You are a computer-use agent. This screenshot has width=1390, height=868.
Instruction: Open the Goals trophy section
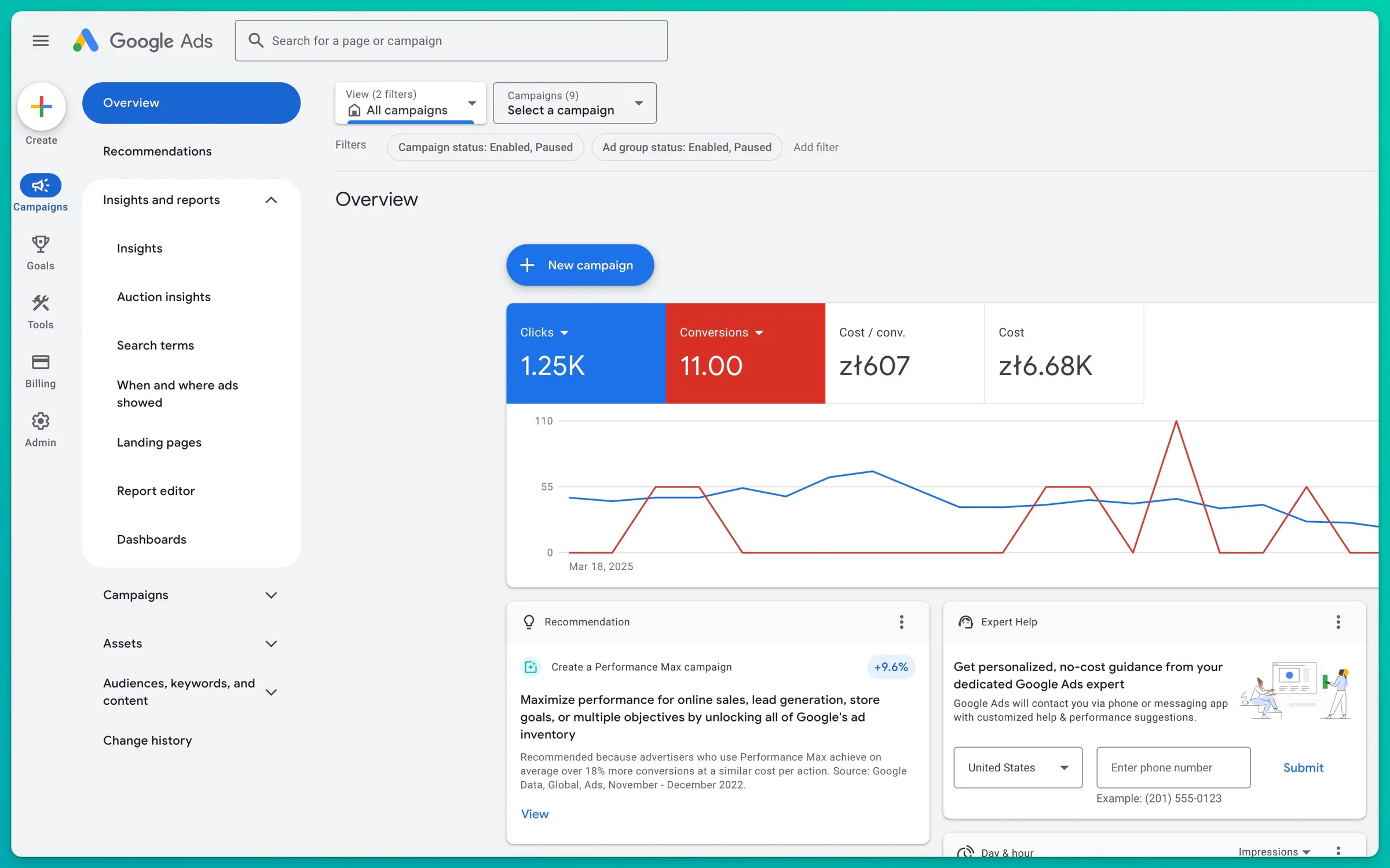(x=41, y=253)
